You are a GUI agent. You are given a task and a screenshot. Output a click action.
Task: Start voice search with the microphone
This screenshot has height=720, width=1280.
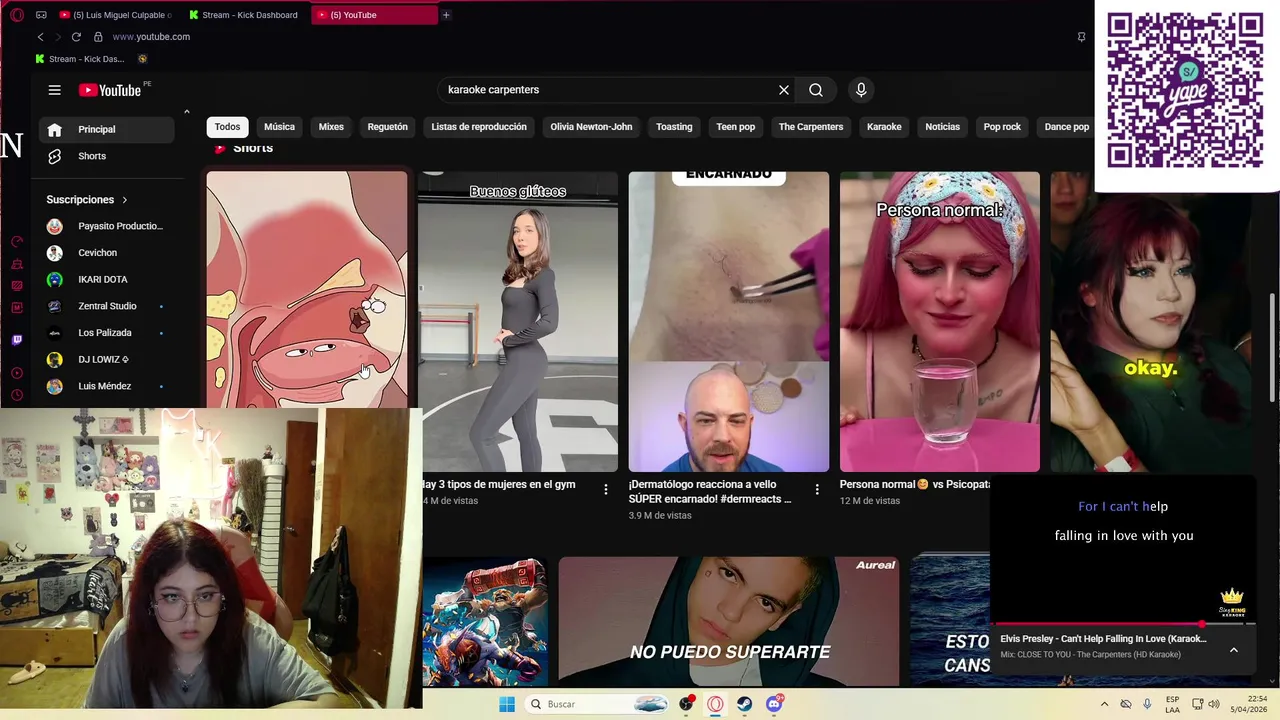[x=861, y=90]
